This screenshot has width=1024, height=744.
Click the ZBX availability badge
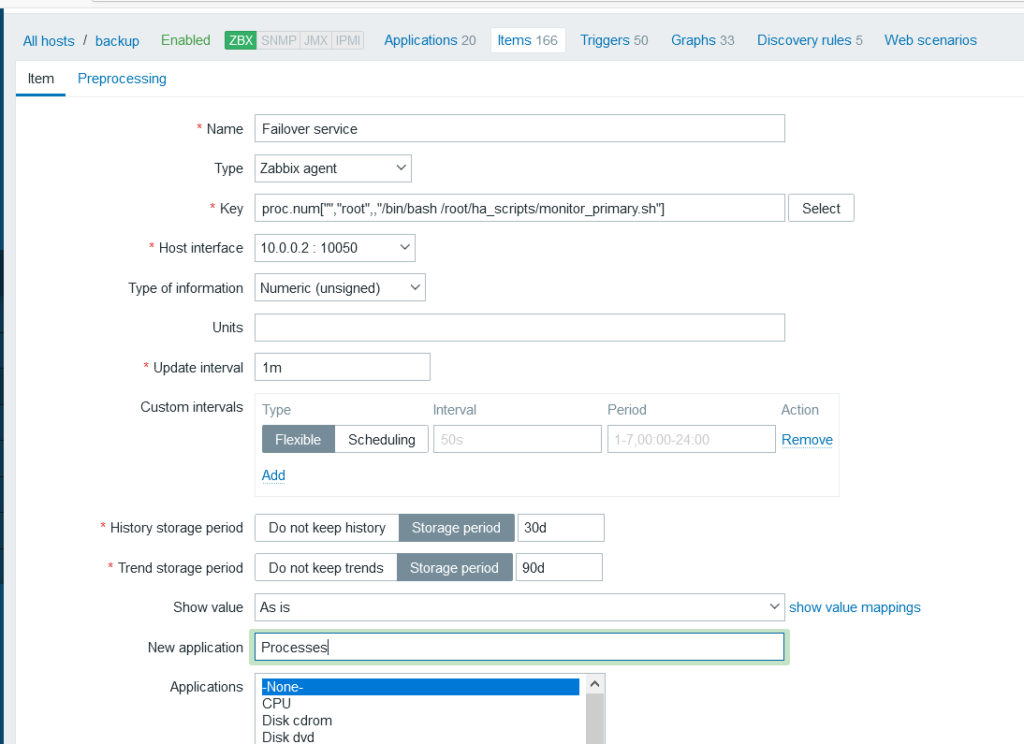tap(241, 41)
